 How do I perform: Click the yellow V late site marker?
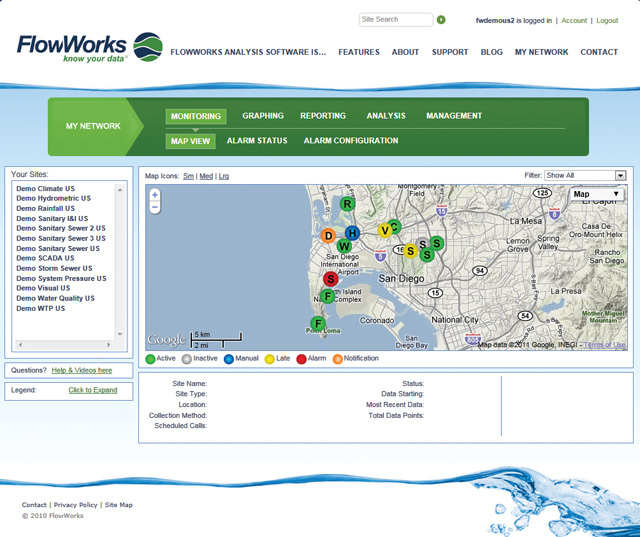coord(384,231)
